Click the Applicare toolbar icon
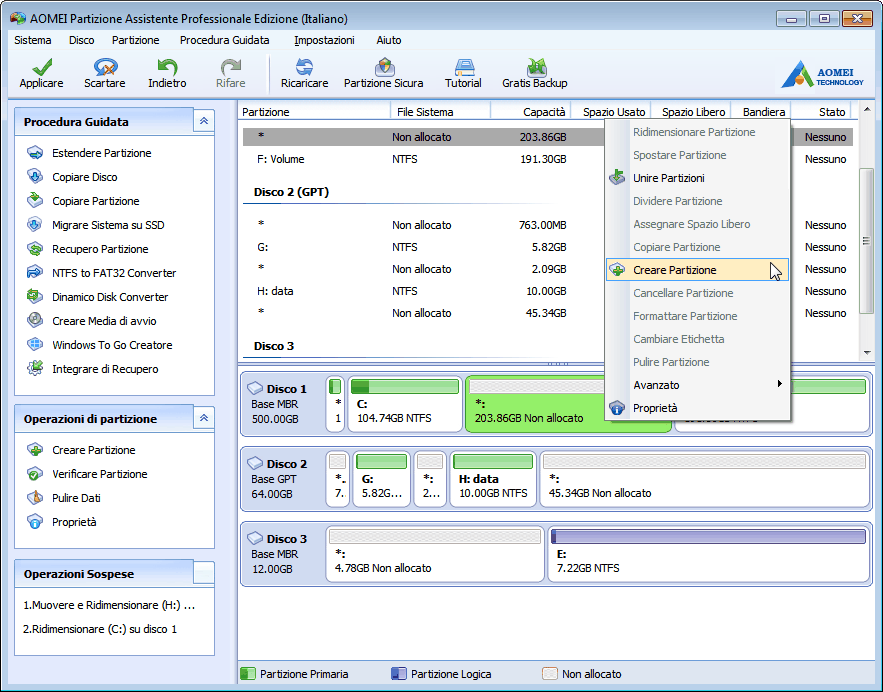Image resolution: width=883 pixels, height=692 pixels. tap(41, 73)
